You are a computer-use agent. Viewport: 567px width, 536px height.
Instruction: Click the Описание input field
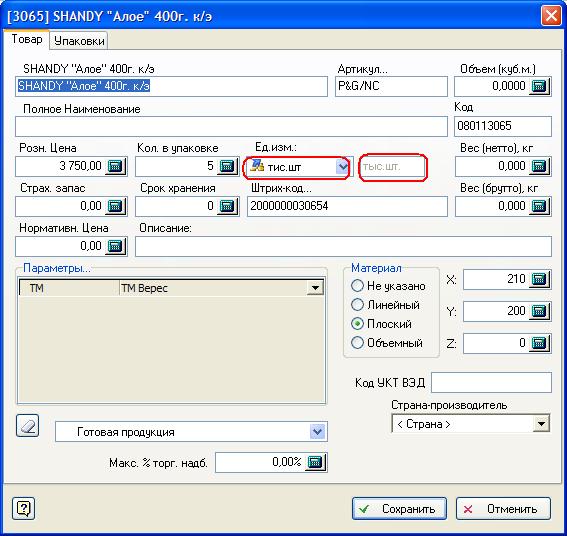344,246
